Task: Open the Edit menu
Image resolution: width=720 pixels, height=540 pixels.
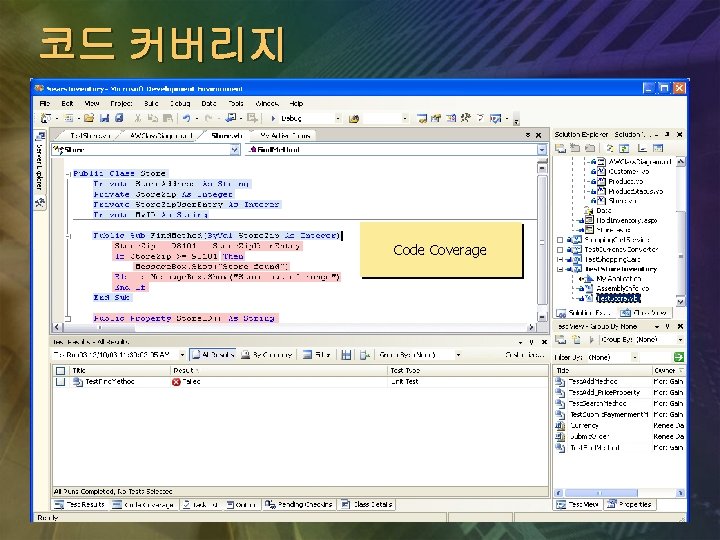Action: click(x=68, y=103)
